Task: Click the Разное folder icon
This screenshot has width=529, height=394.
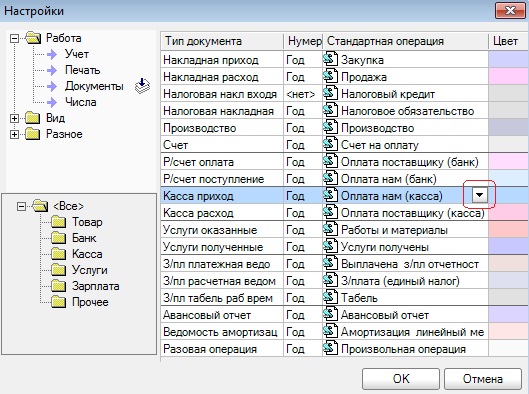Action: 33,134
